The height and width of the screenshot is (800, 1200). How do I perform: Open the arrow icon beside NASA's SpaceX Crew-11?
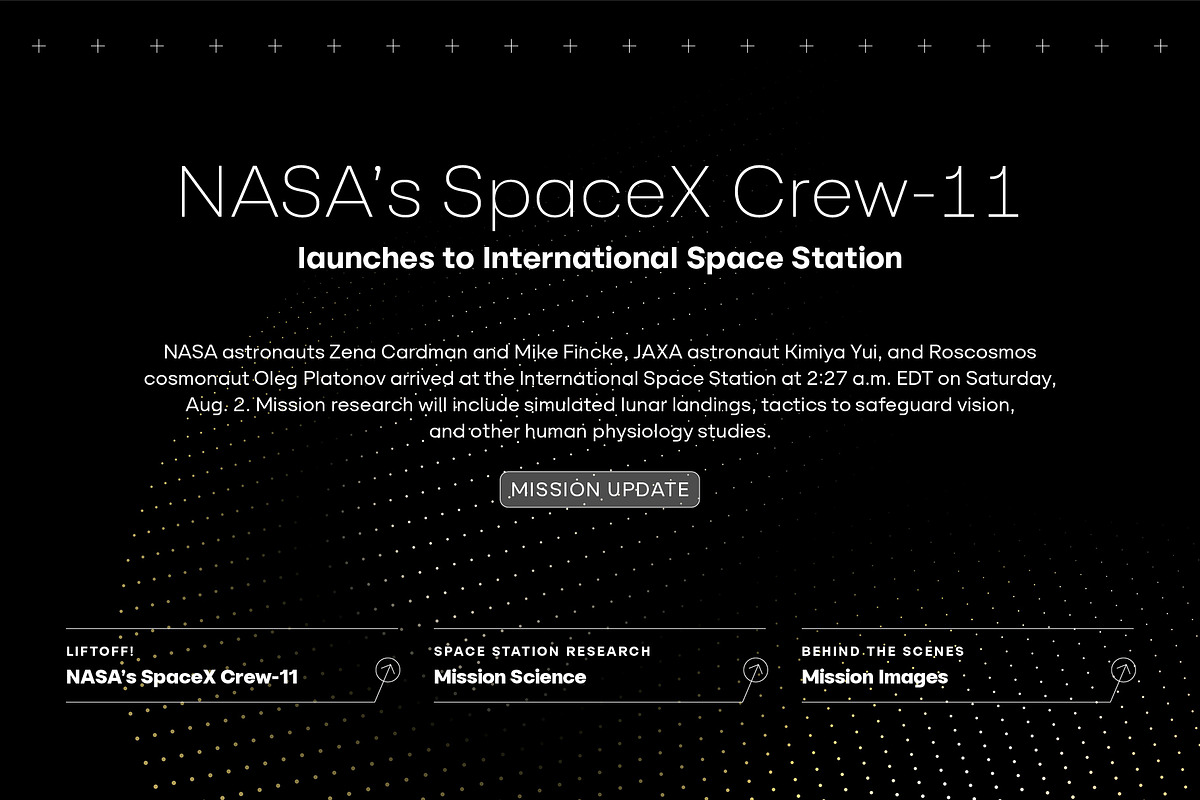point(387,670)
